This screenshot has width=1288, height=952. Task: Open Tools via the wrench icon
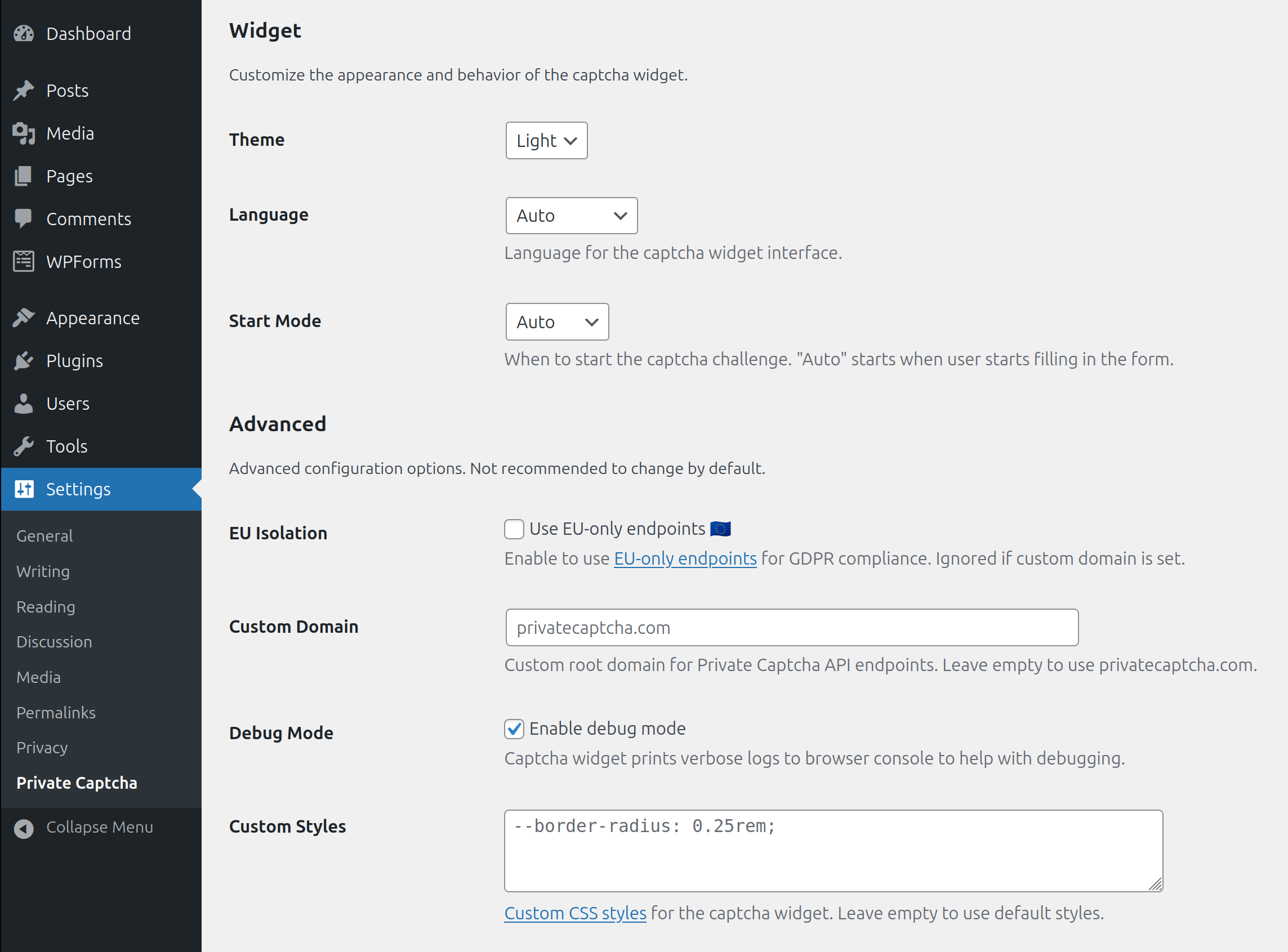pyautogui.click(x=24, y=445)
